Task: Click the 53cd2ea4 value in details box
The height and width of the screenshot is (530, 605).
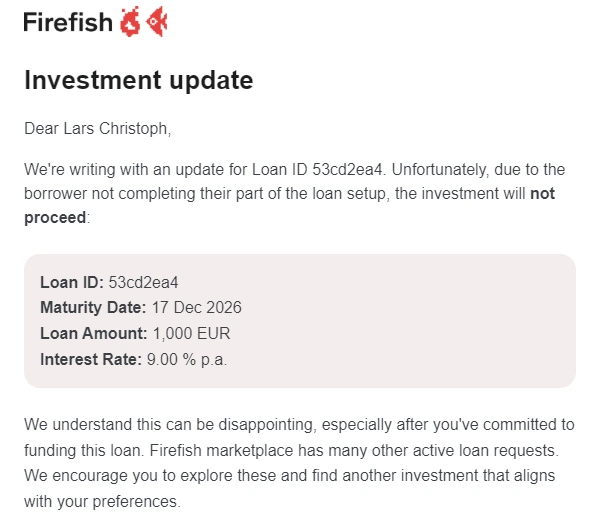Action: click(x=143, y=283)
